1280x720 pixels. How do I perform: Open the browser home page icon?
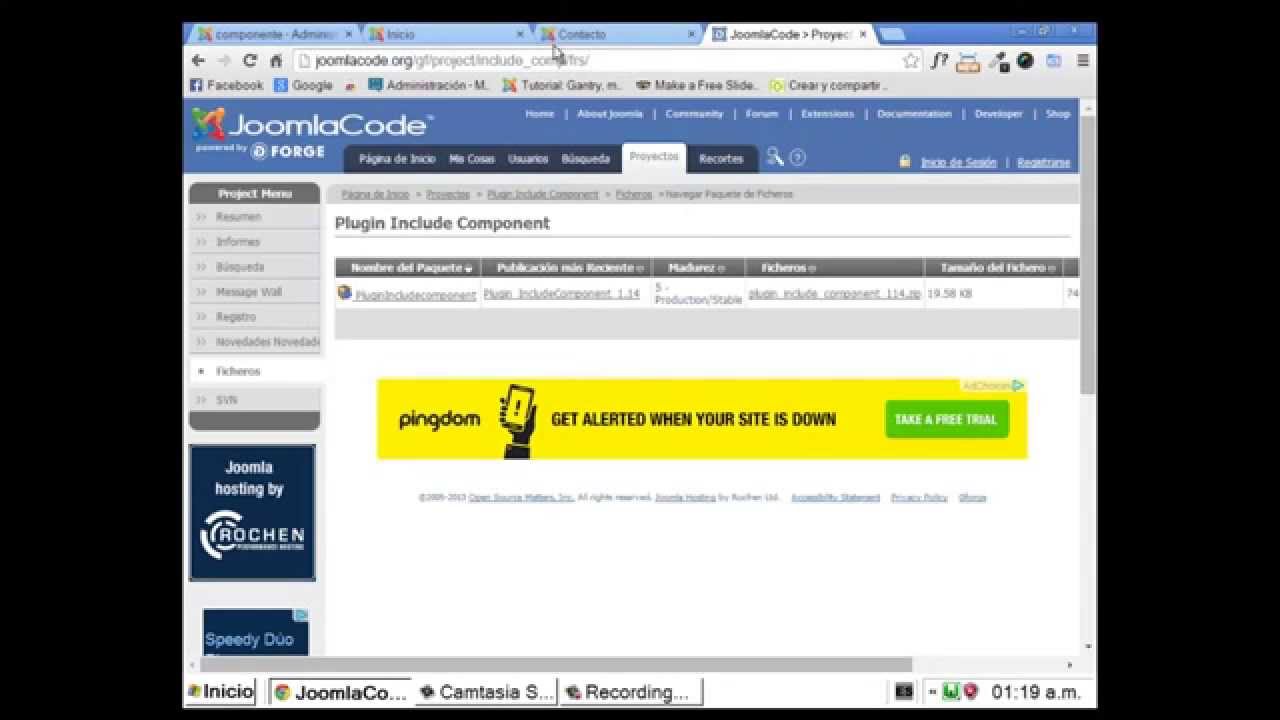[276, 60]
